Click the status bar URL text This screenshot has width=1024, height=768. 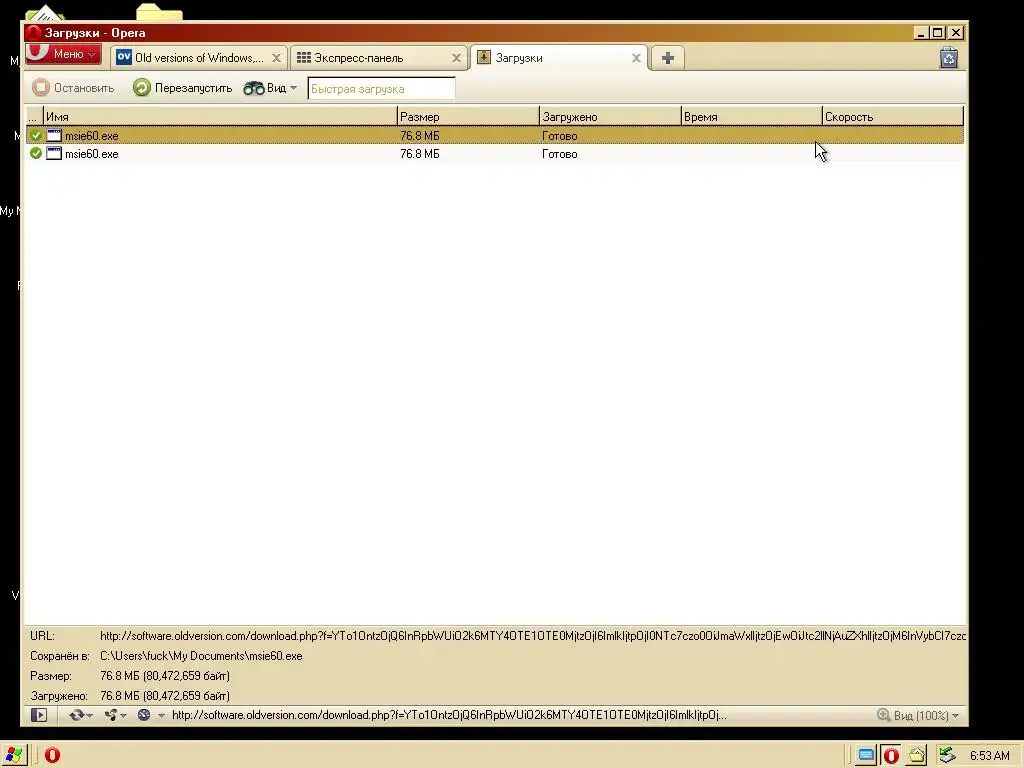(x=449, y=715)
